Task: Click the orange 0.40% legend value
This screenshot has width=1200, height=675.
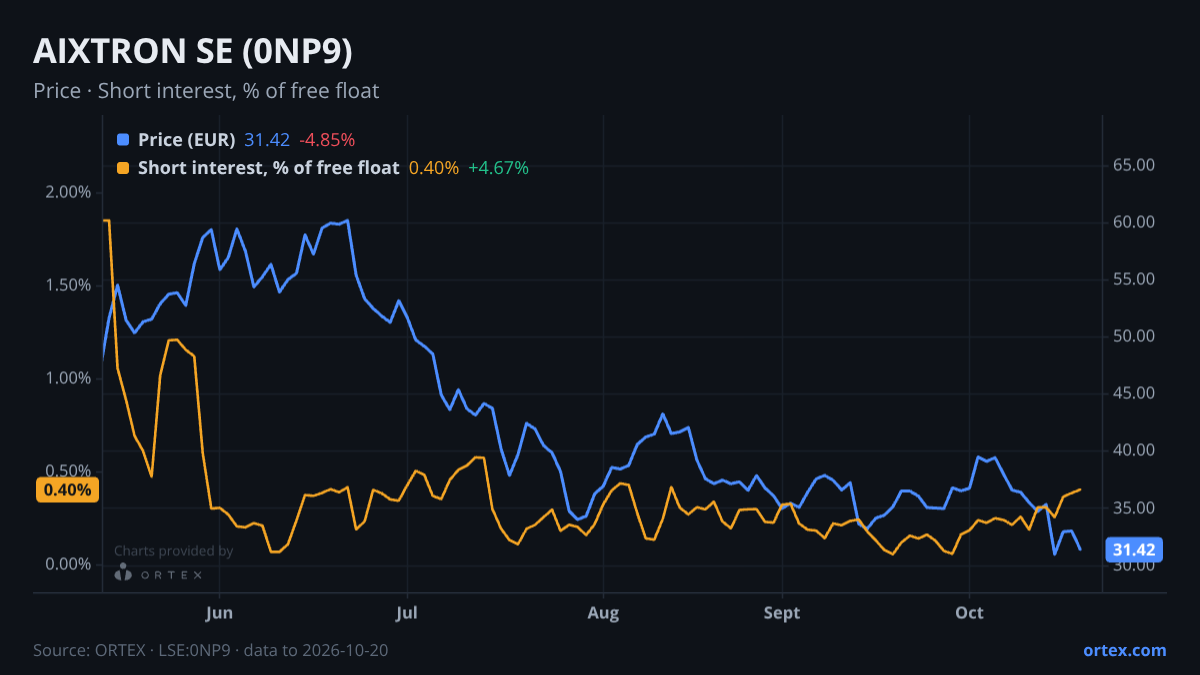Action: pyautogui.click(x=434, y=168)
